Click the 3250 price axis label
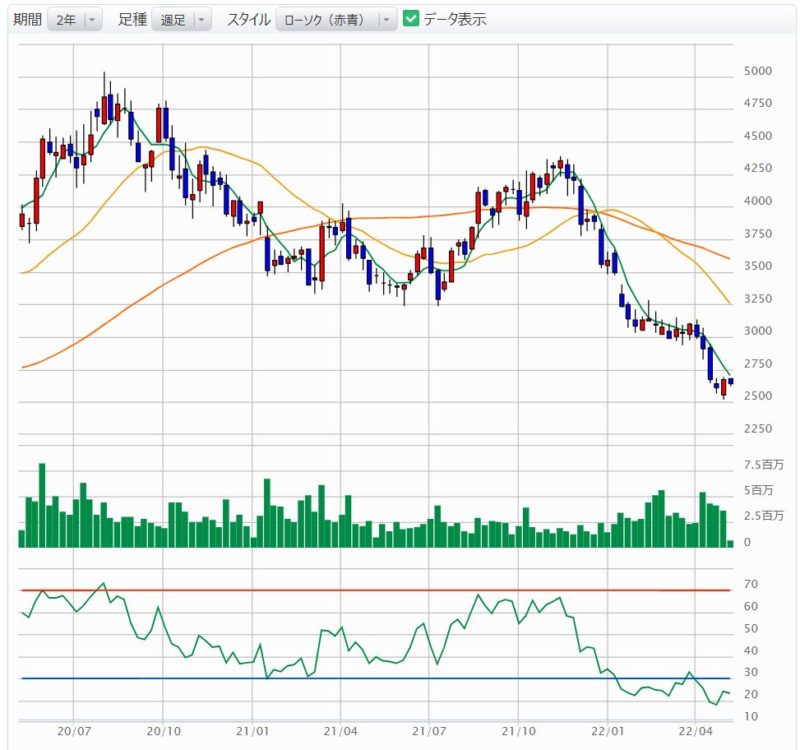The width and height of the screenshot is (800, 750). 758,298
